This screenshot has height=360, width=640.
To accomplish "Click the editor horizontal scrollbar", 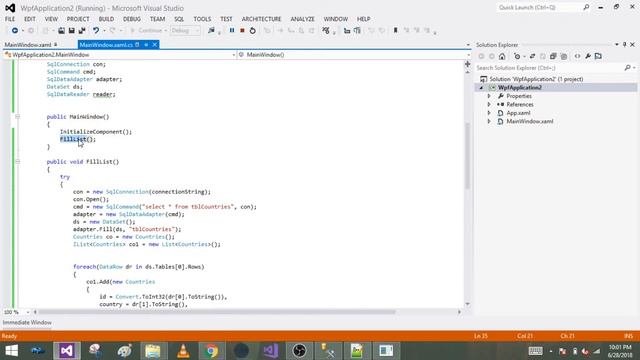I will pos(217,312).
